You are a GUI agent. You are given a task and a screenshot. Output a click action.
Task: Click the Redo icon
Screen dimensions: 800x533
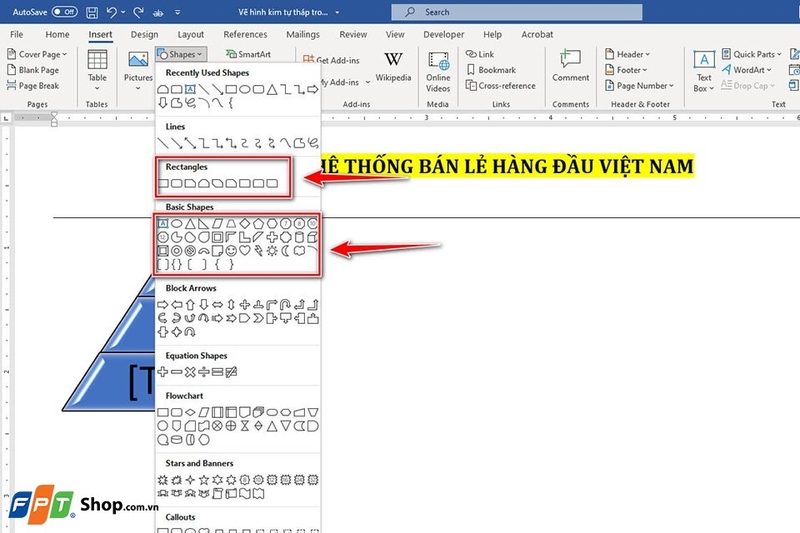(138, 12)
